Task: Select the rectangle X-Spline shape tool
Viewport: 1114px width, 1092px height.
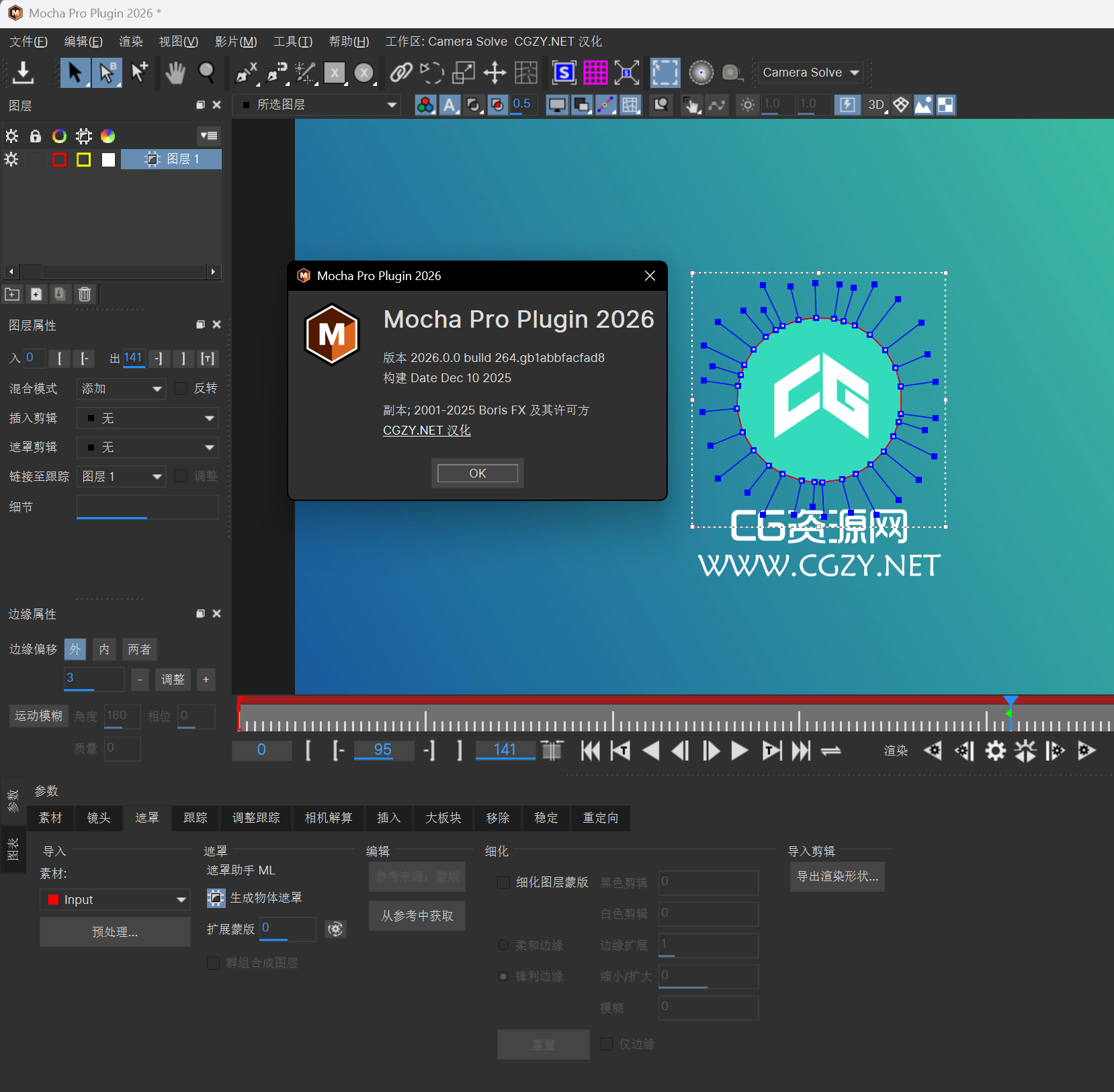Action: (x=335, y=73)
